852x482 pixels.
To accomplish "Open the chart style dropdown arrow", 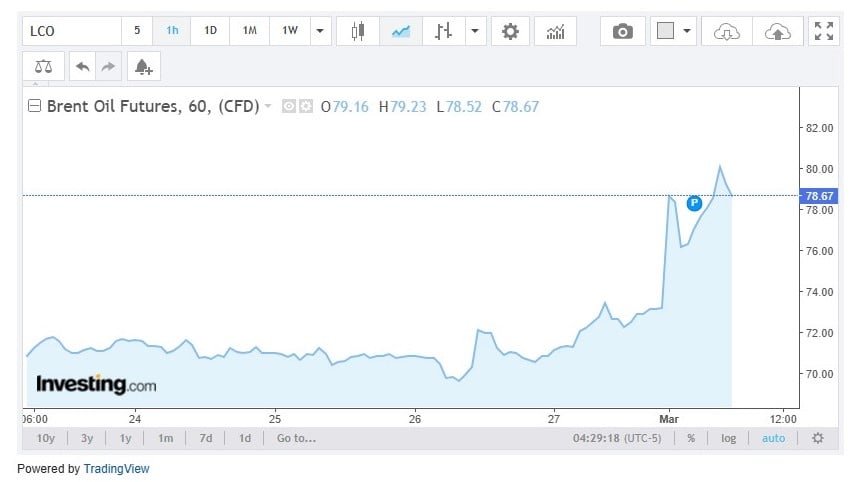I will click(474, 31).
